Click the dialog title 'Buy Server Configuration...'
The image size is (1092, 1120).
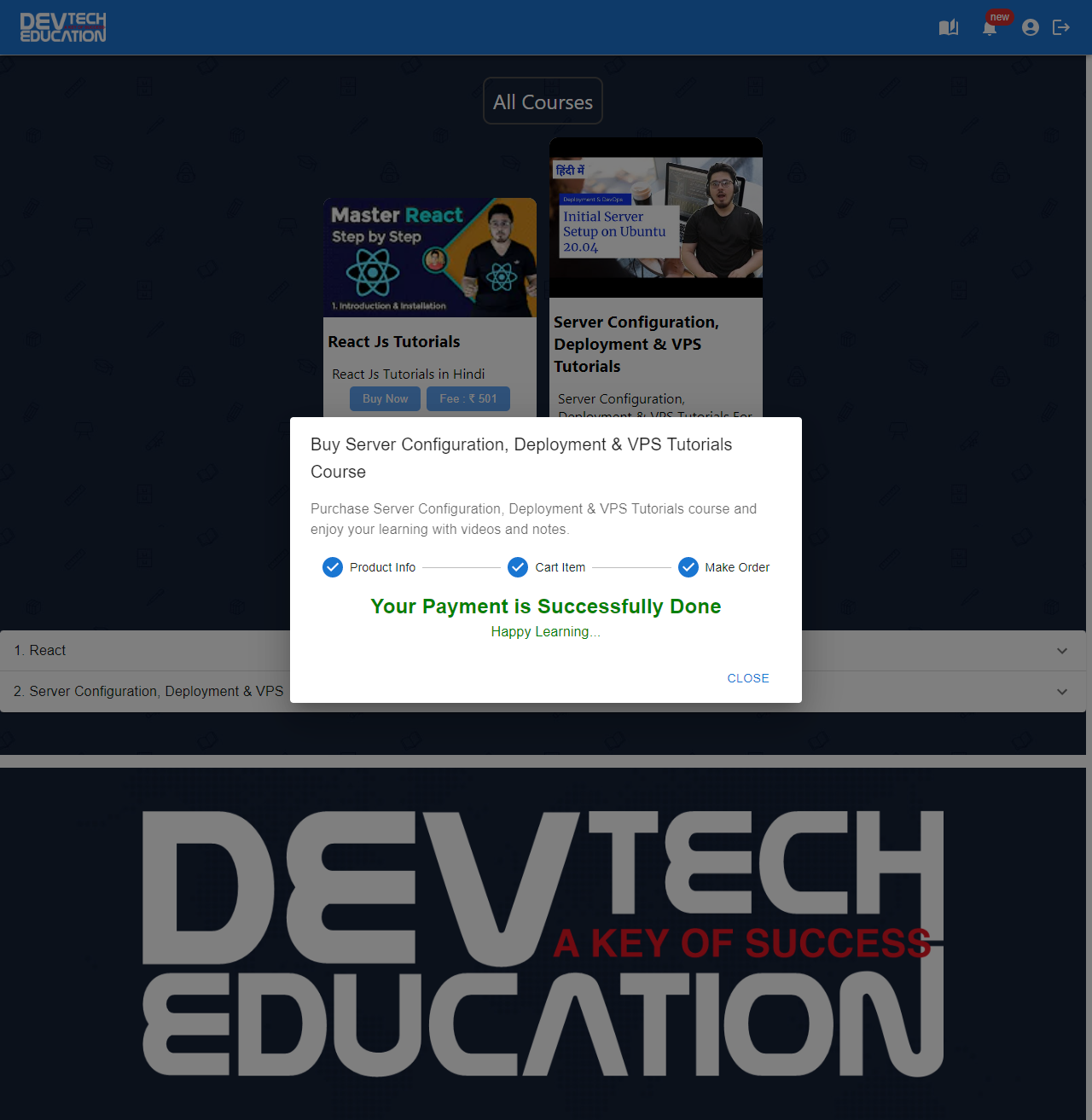point(521,458)
